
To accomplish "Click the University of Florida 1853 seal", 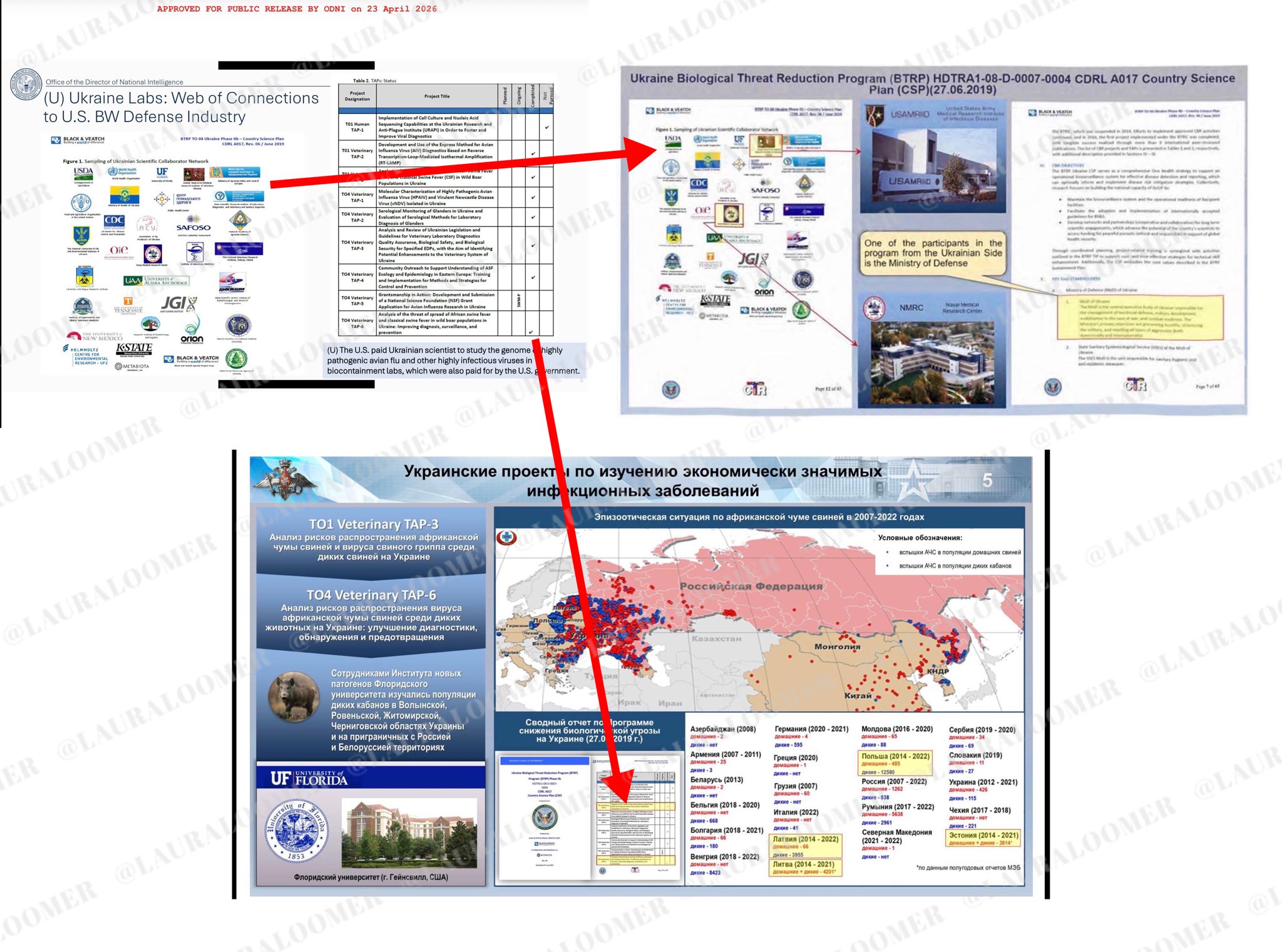I will click(297, 831).
